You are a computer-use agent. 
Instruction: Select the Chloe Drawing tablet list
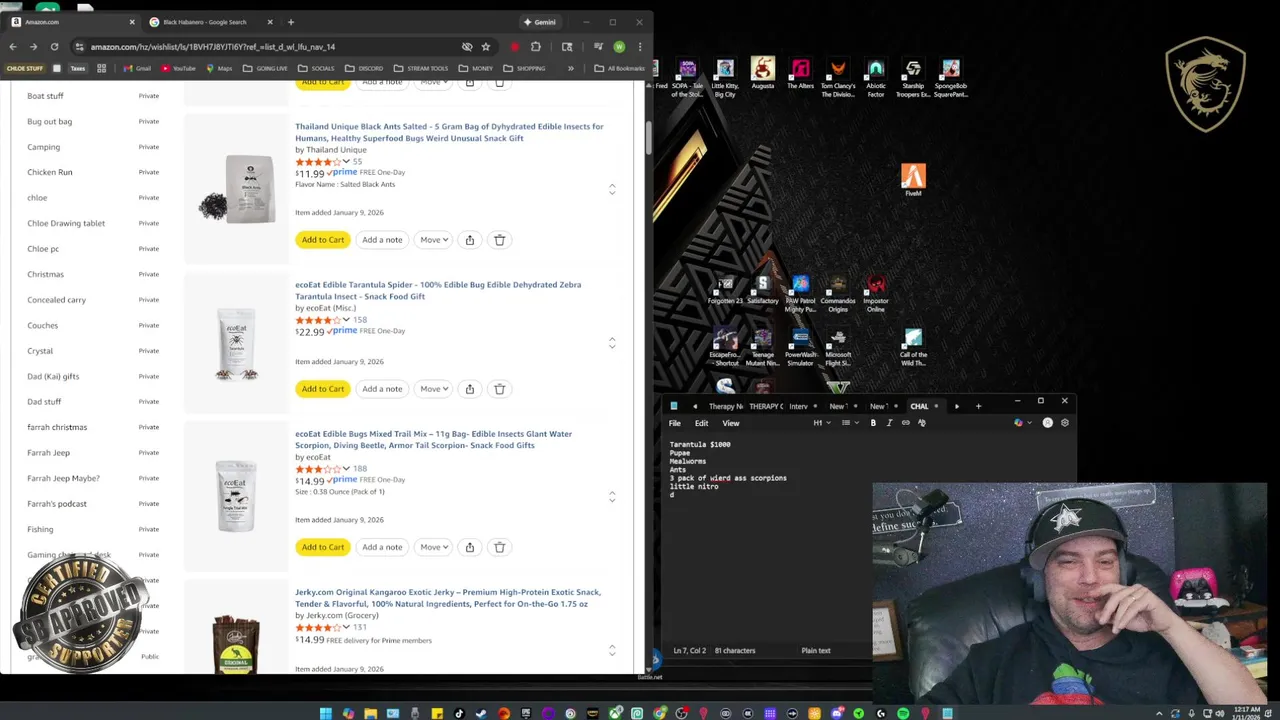point(66,223)
